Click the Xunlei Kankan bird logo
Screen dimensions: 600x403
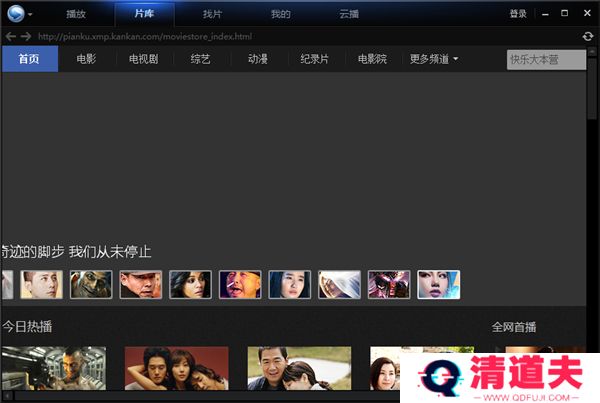[14, 14]
